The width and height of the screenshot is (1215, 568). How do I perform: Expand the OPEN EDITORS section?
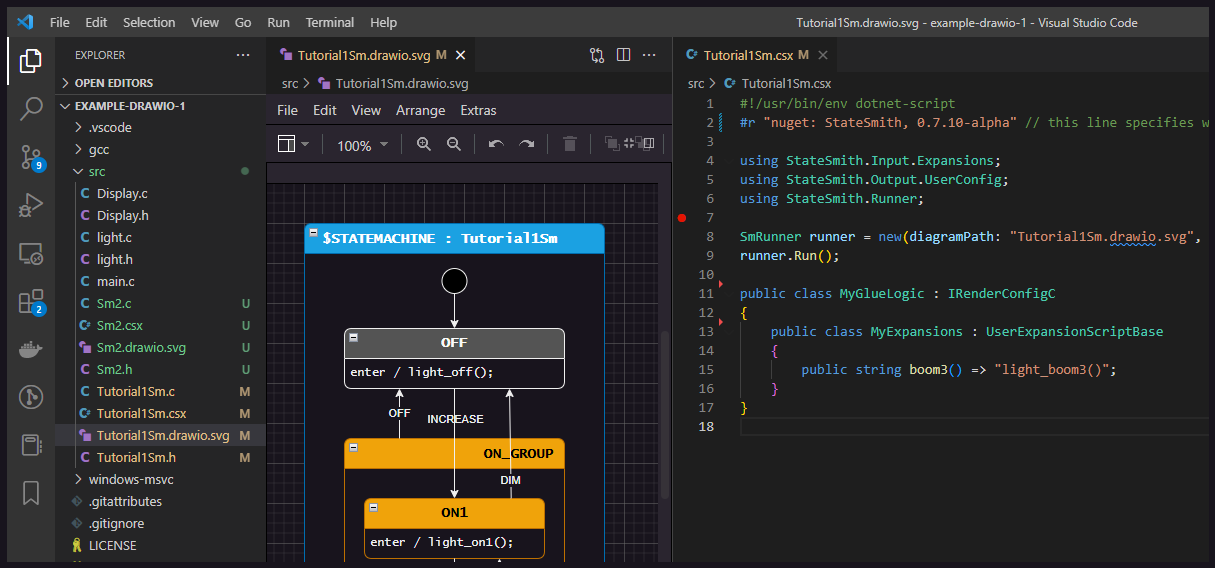160,83
